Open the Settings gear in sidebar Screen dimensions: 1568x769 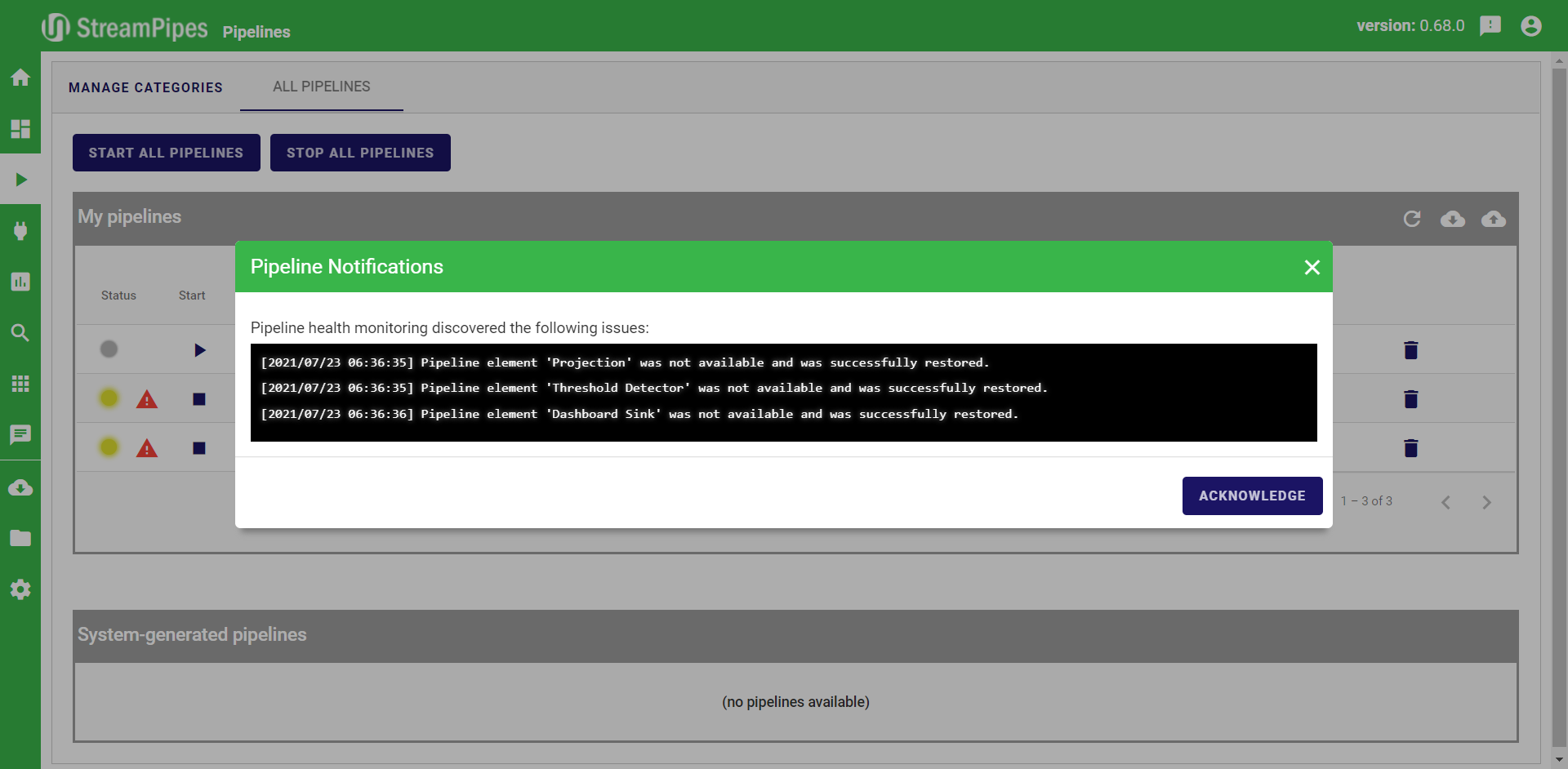coord(20,589)
